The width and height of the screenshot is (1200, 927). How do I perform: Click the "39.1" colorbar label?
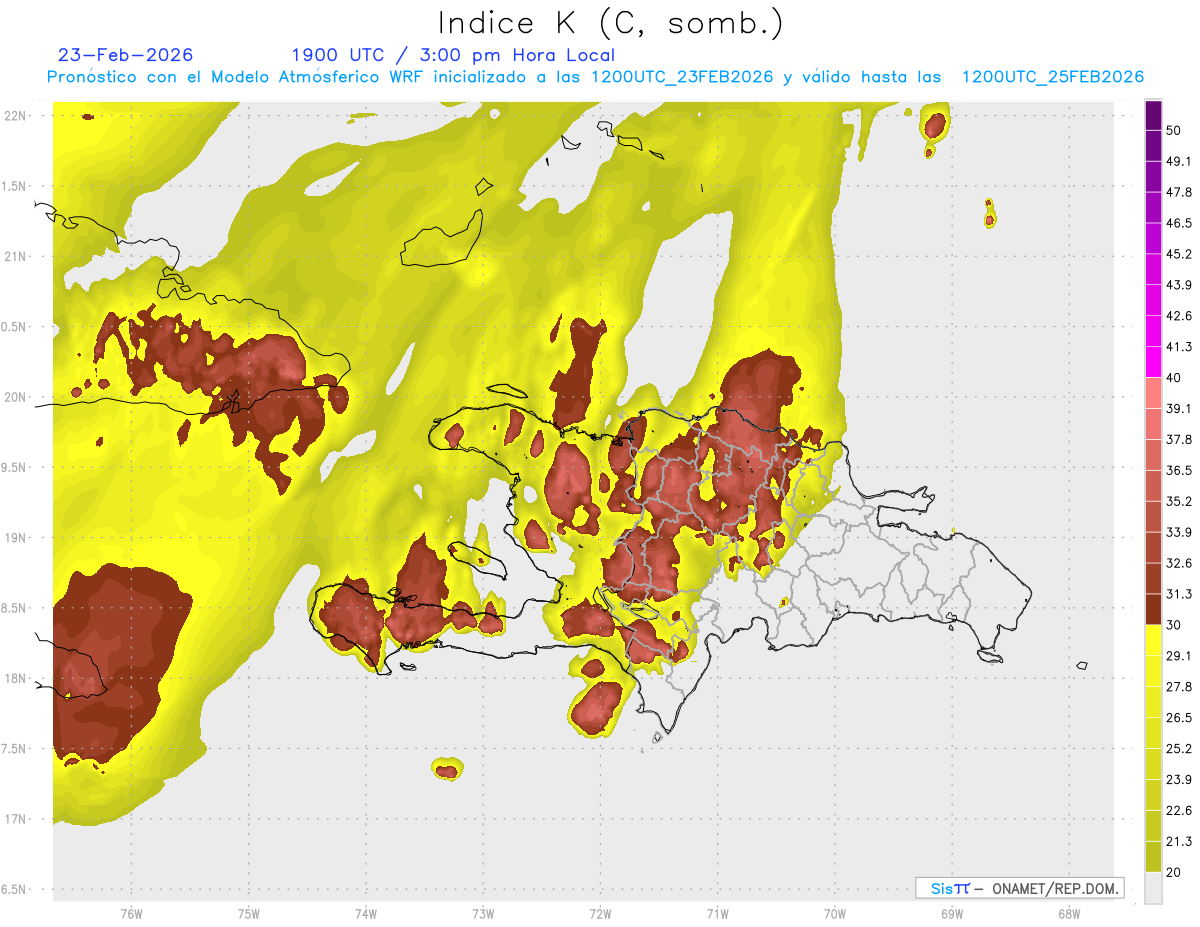coord(1179,409)
